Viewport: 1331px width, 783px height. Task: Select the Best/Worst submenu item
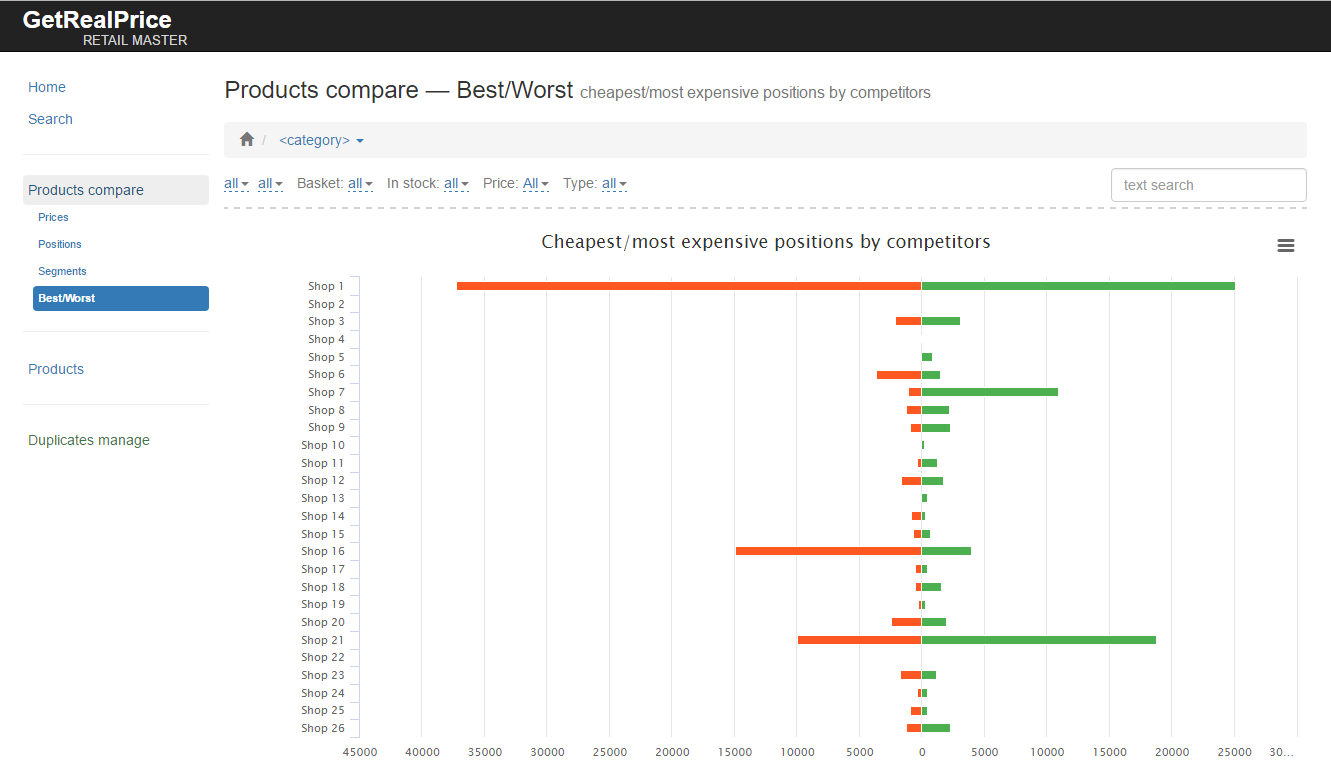[121, 298]
